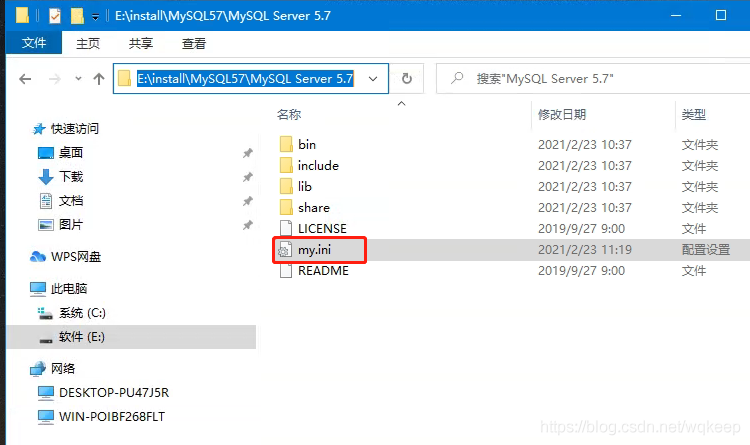Select the LICENSE file
This screenshot has height=445, width=750.
pos(322,229)
